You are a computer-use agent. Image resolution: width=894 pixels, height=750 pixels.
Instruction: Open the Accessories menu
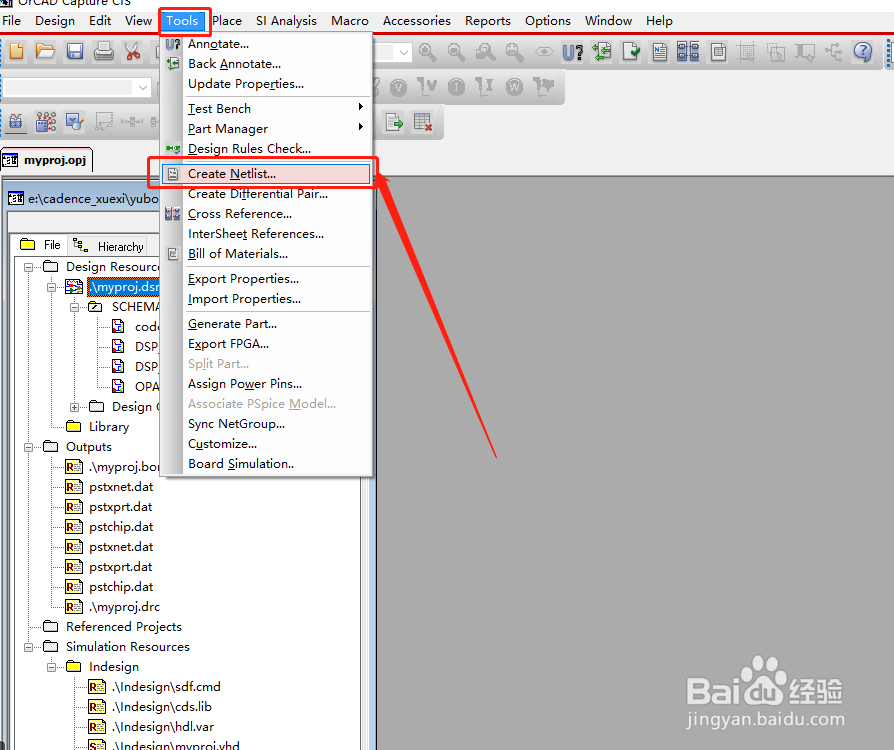[416, 21]
